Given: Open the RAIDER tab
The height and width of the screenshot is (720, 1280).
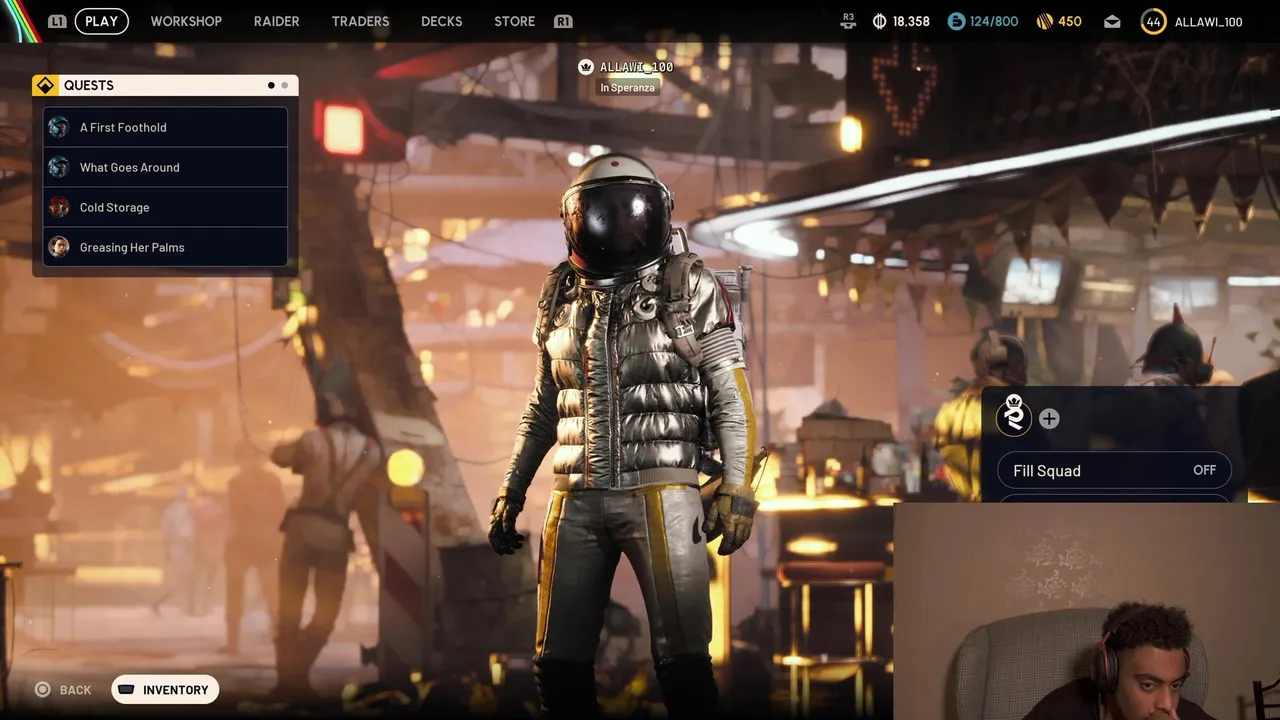Looking at the screenshot, I should [276, 21].
